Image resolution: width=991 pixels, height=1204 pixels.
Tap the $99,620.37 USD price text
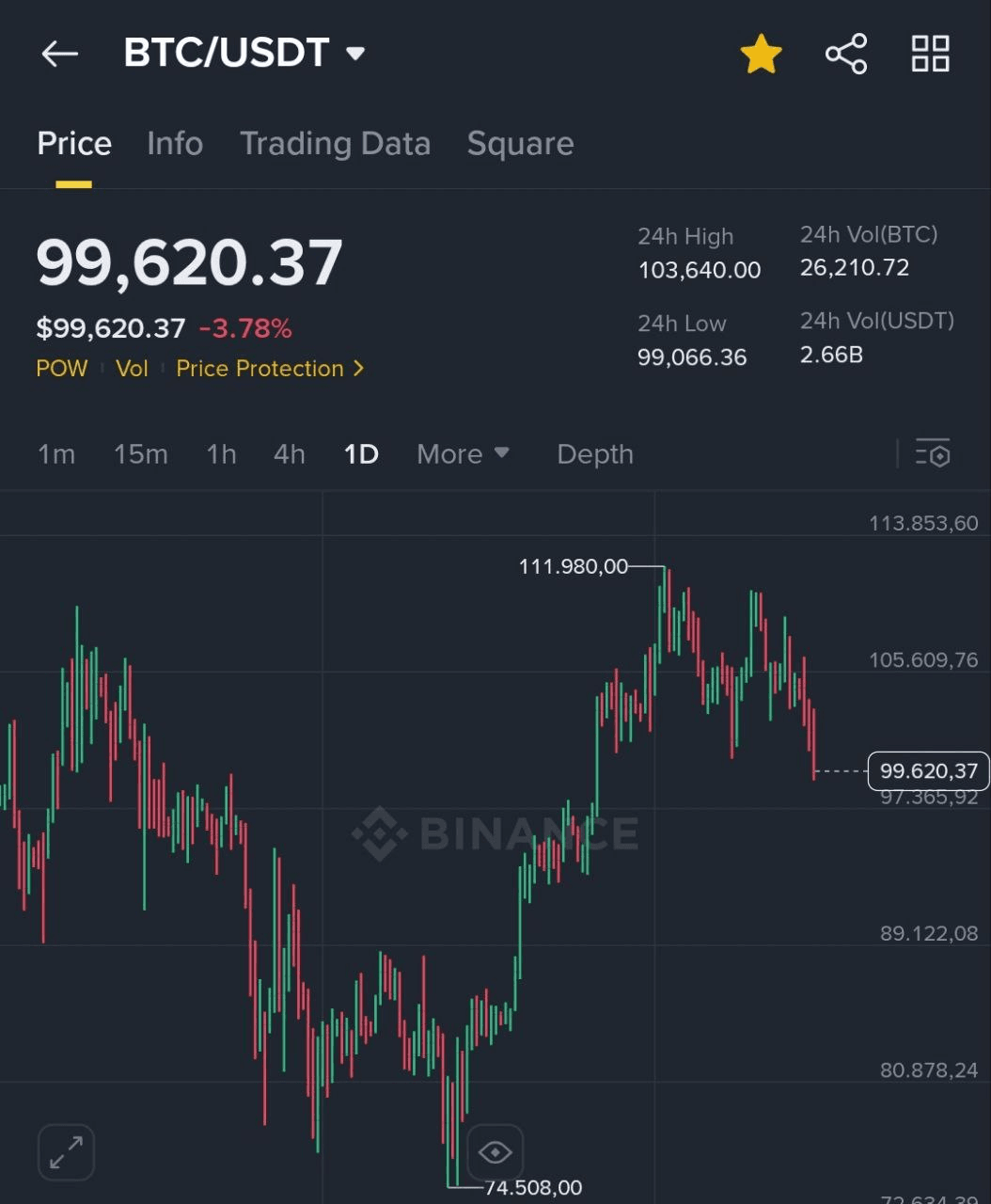coord(111,328)
